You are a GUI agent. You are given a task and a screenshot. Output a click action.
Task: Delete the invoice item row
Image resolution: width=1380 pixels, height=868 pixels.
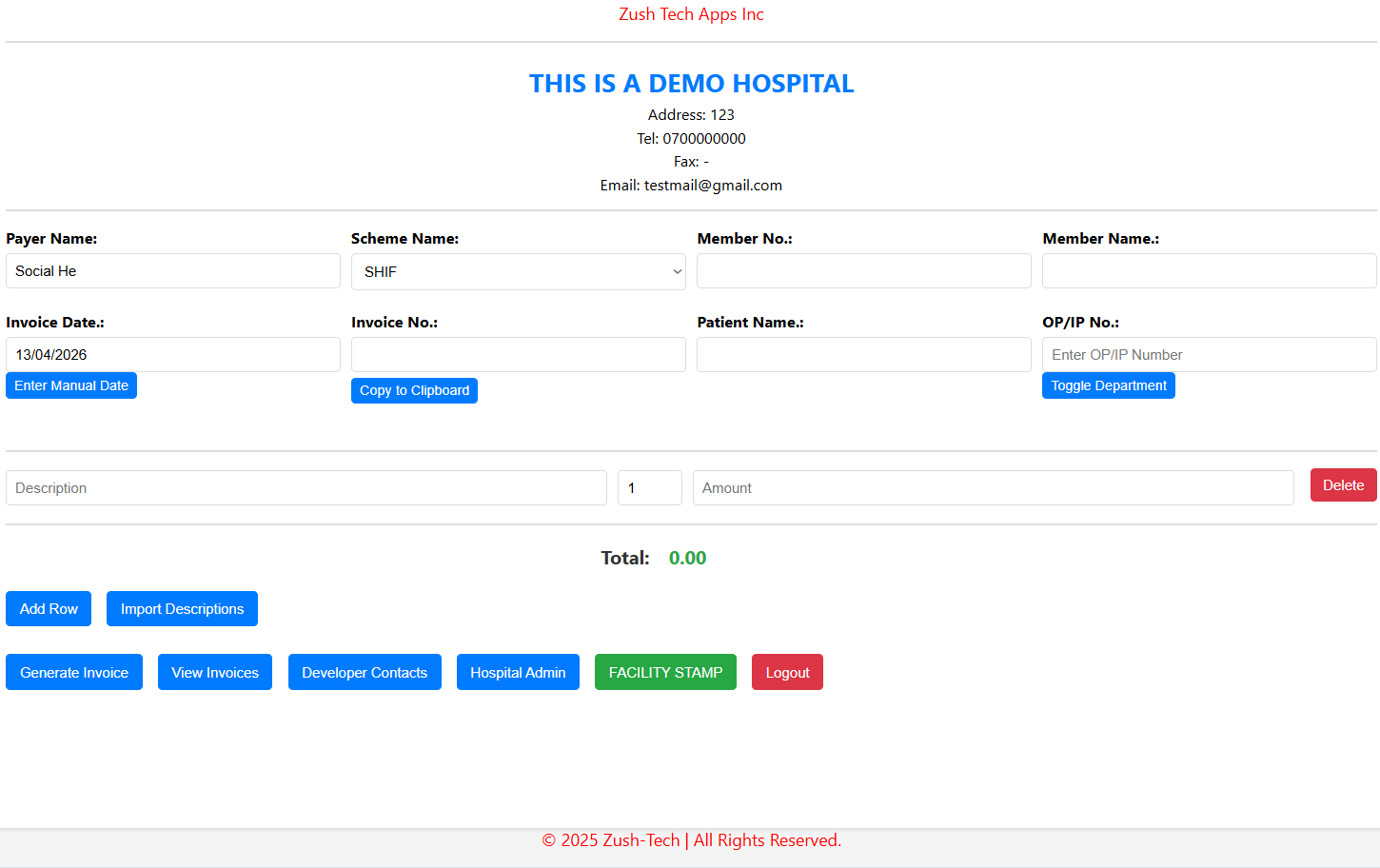pyautogui.click(x=1343, y=485)
